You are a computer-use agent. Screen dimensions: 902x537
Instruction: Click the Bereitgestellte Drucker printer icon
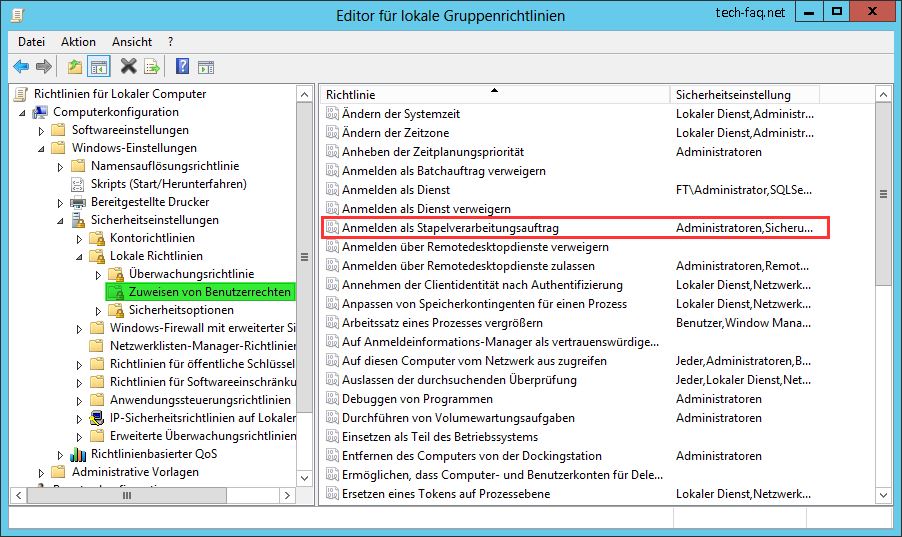pyautogui.click(x=78, y=202)
